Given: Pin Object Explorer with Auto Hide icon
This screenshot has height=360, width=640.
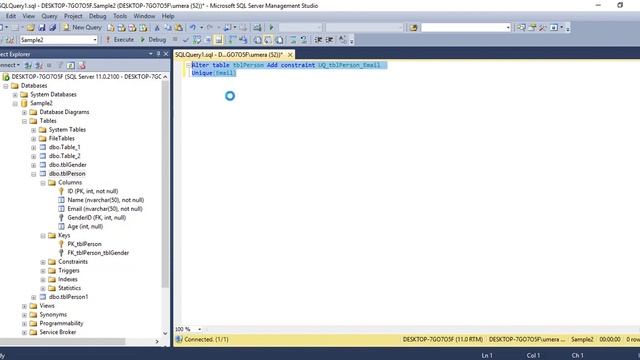Looking at the screenshot, I should click(x=158, y=54).
